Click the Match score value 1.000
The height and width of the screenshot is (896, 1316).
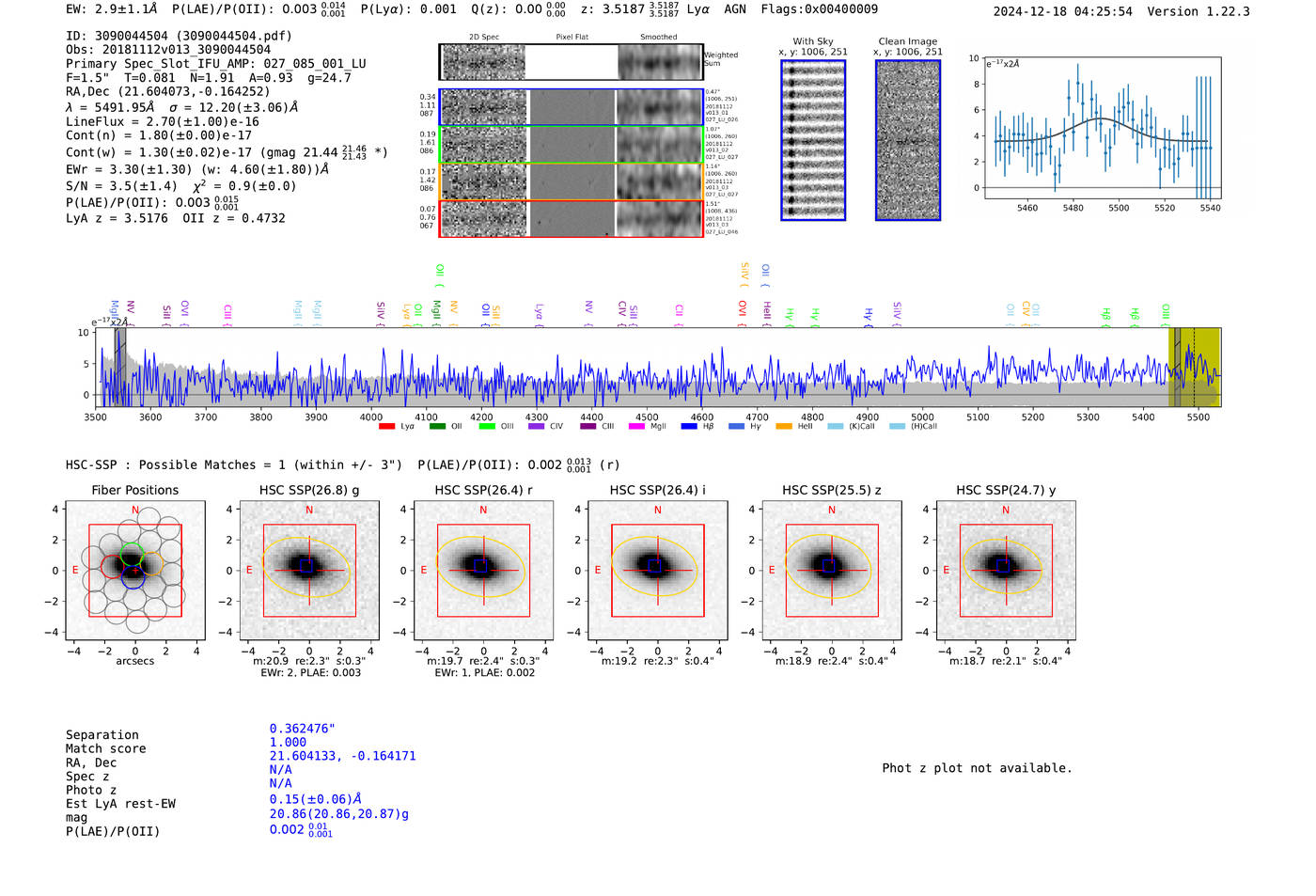click(x=288, y=743)
